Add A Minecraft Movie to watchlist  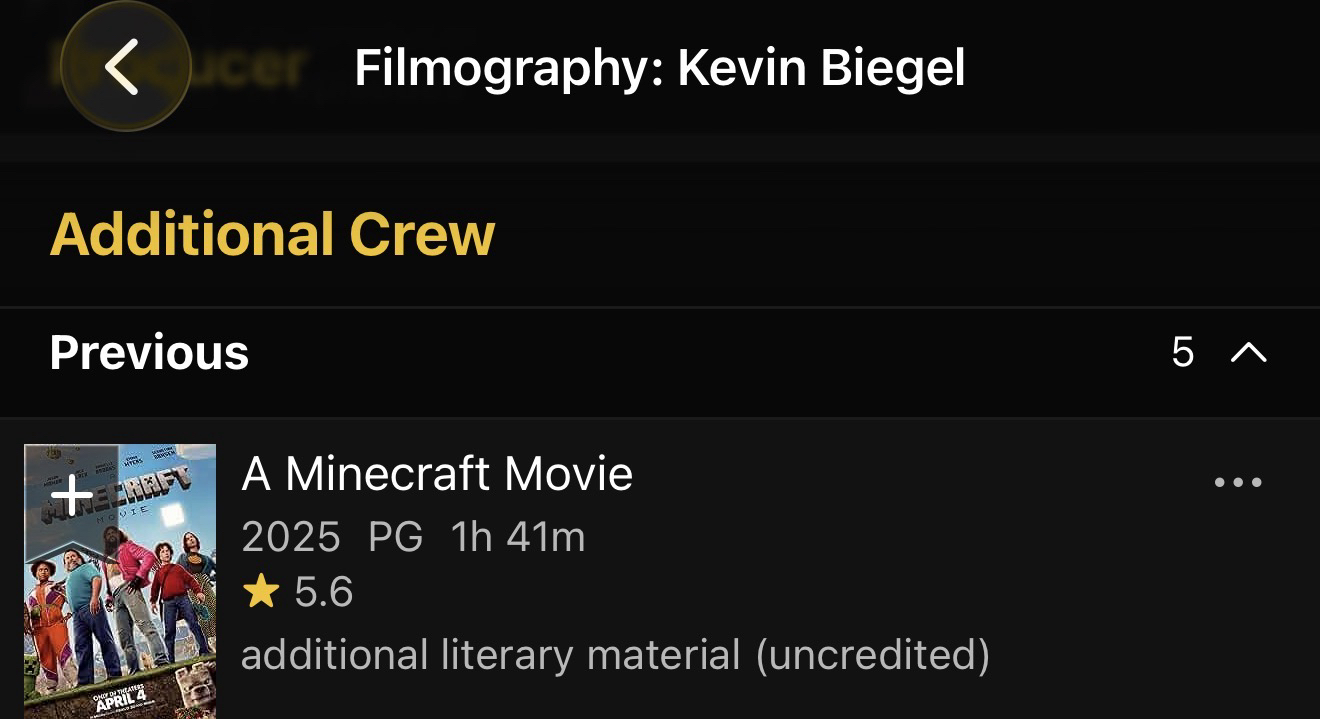pyautogui.click(x=72, y=495)
